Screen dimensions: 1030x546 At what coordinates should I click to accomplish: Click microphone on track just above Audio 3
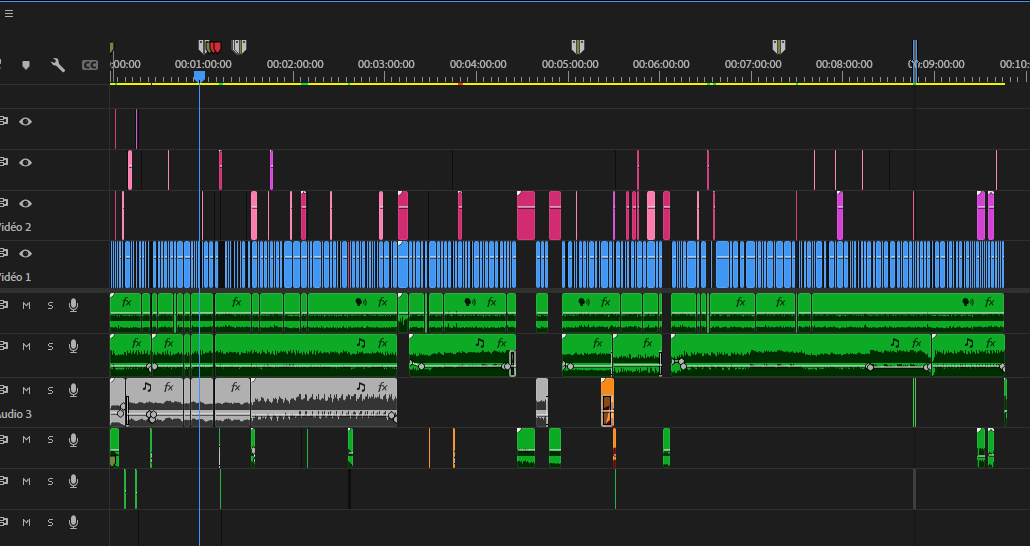(x=74, y=346)
